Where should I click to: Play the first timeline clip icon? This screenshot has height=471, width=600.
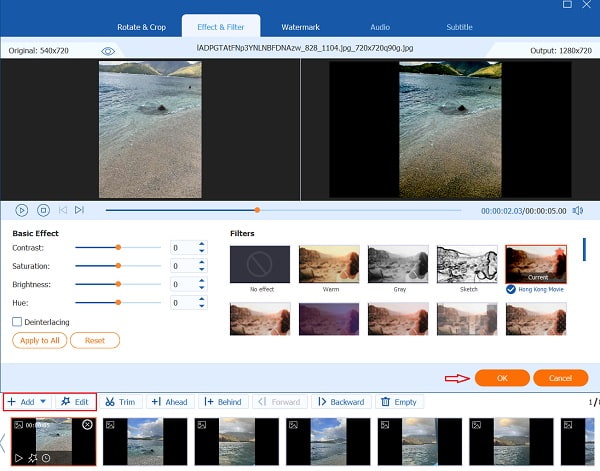click(x=18, y=458)
